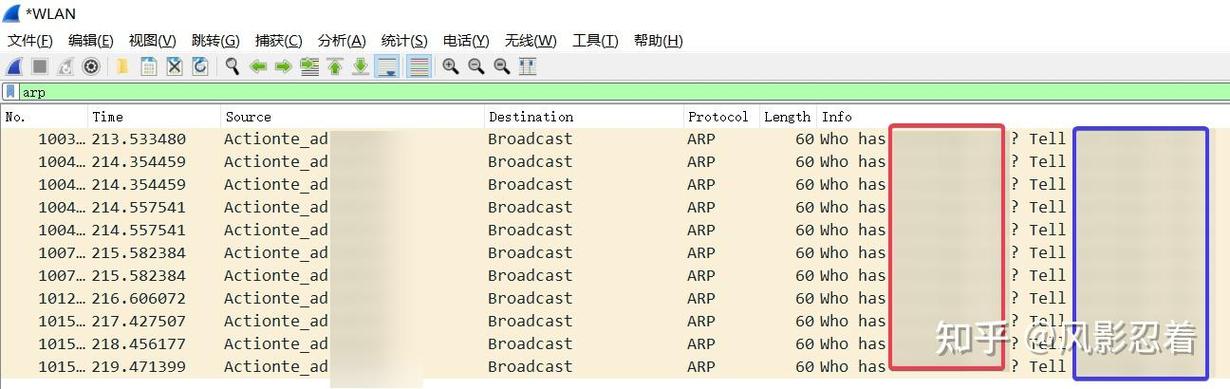Go to specified packet icon
Viewport: 1230px width, 389px height.
pyautogui.click(x=309, y=67)
